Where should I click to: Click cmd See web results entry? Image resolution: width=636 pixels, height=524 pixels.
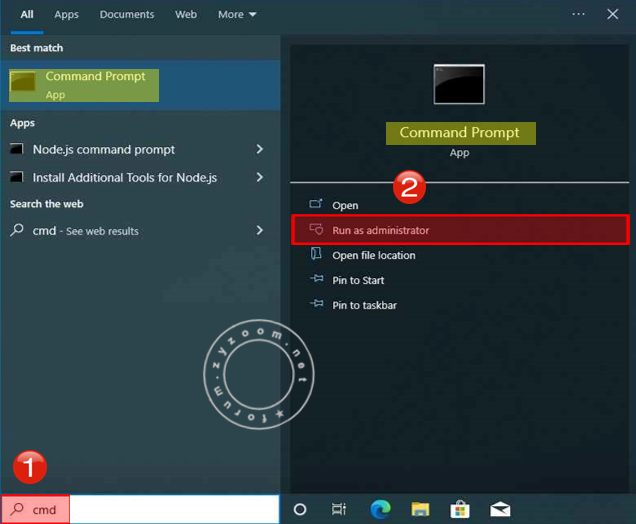(86, 231)
